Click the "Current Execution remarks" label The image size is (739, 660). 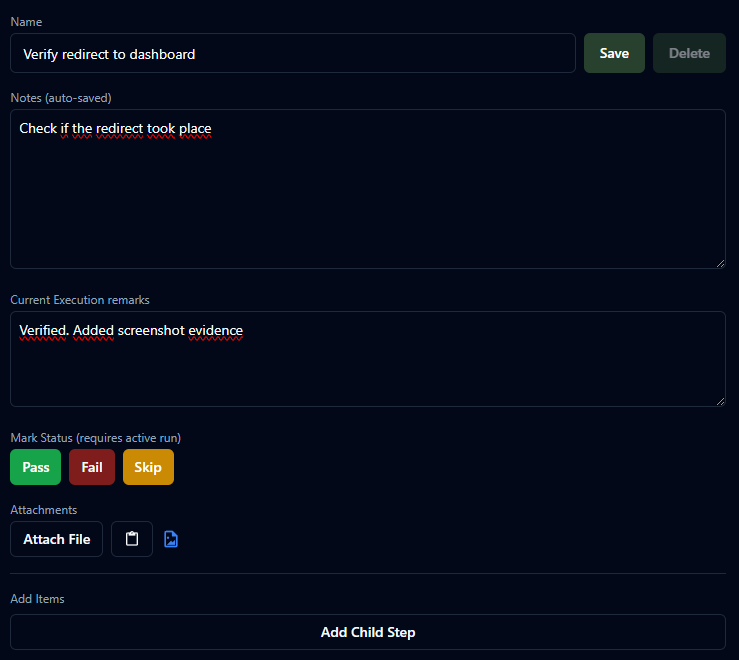coord(80,300)
